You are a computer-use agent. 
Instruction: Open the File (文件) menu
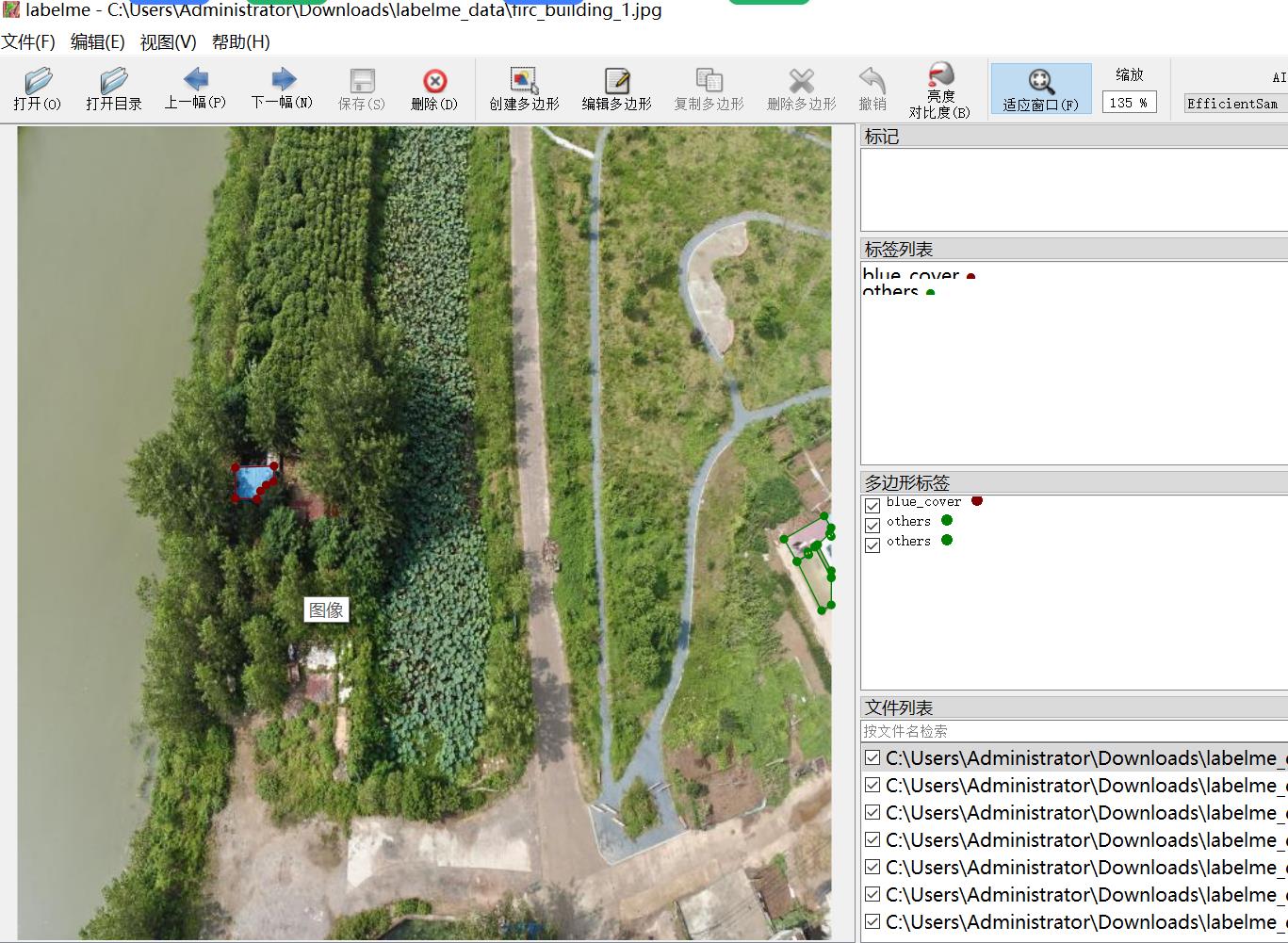[28, 41]
